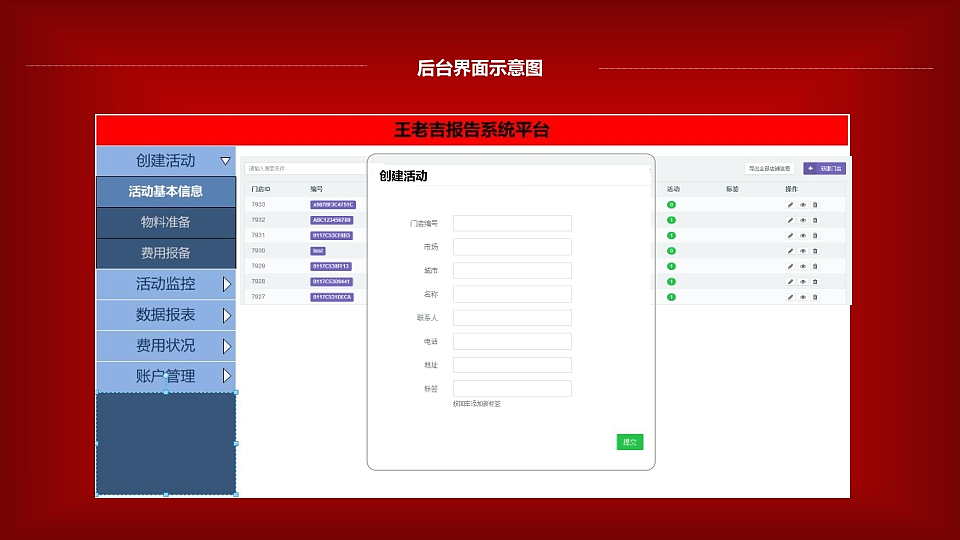
Task: Click purple 新增门店 add button
Action: point(824,168)
